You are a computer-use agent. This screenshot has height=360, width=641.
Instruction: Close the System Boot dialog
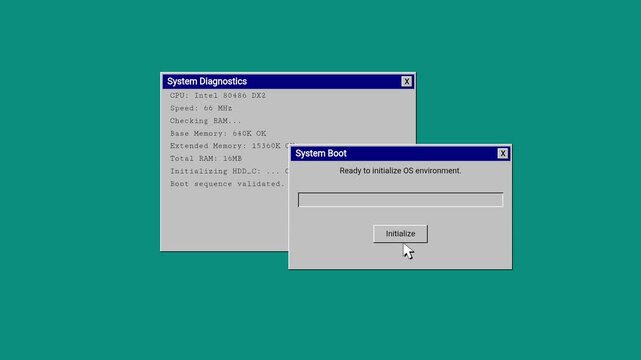pos(502,153)
